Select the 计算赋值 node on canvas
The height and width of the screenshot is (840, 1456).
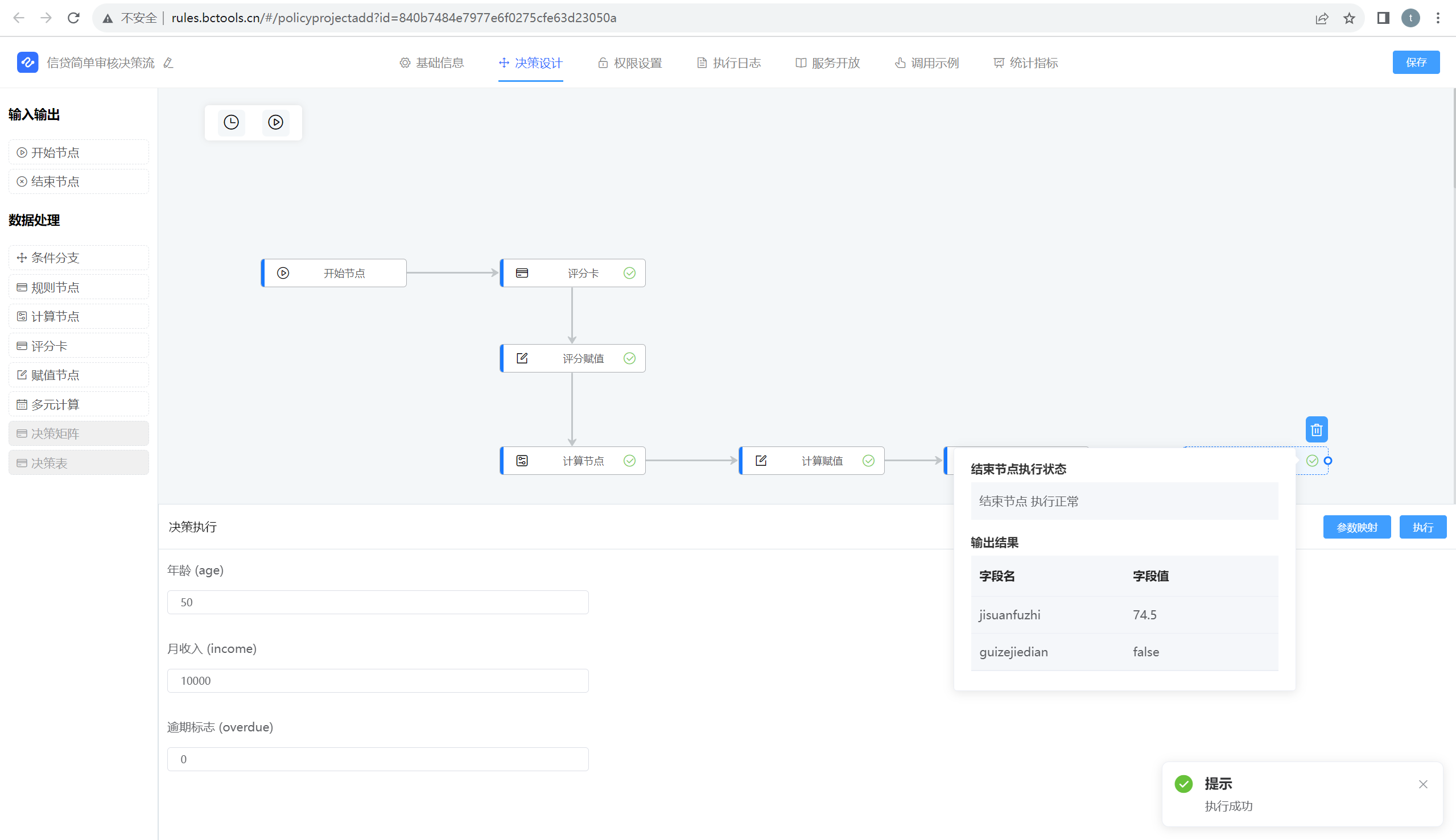[811, 461]
